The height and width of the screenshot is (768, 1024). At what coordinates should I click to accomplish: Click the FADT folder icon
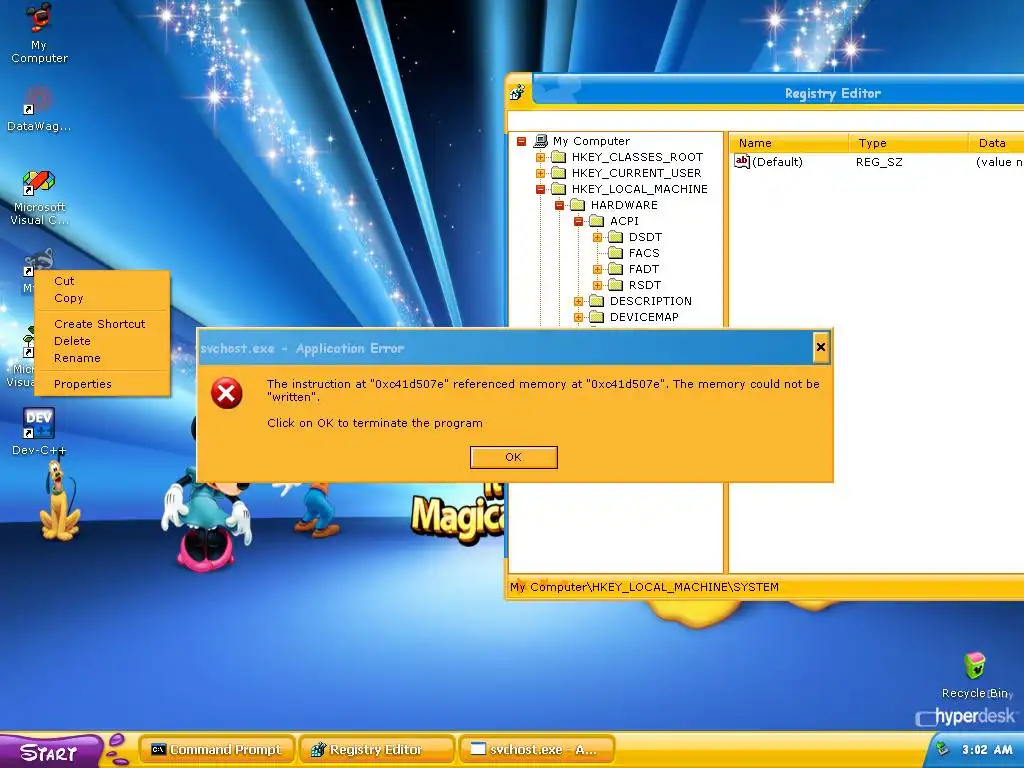pos(615,269)
